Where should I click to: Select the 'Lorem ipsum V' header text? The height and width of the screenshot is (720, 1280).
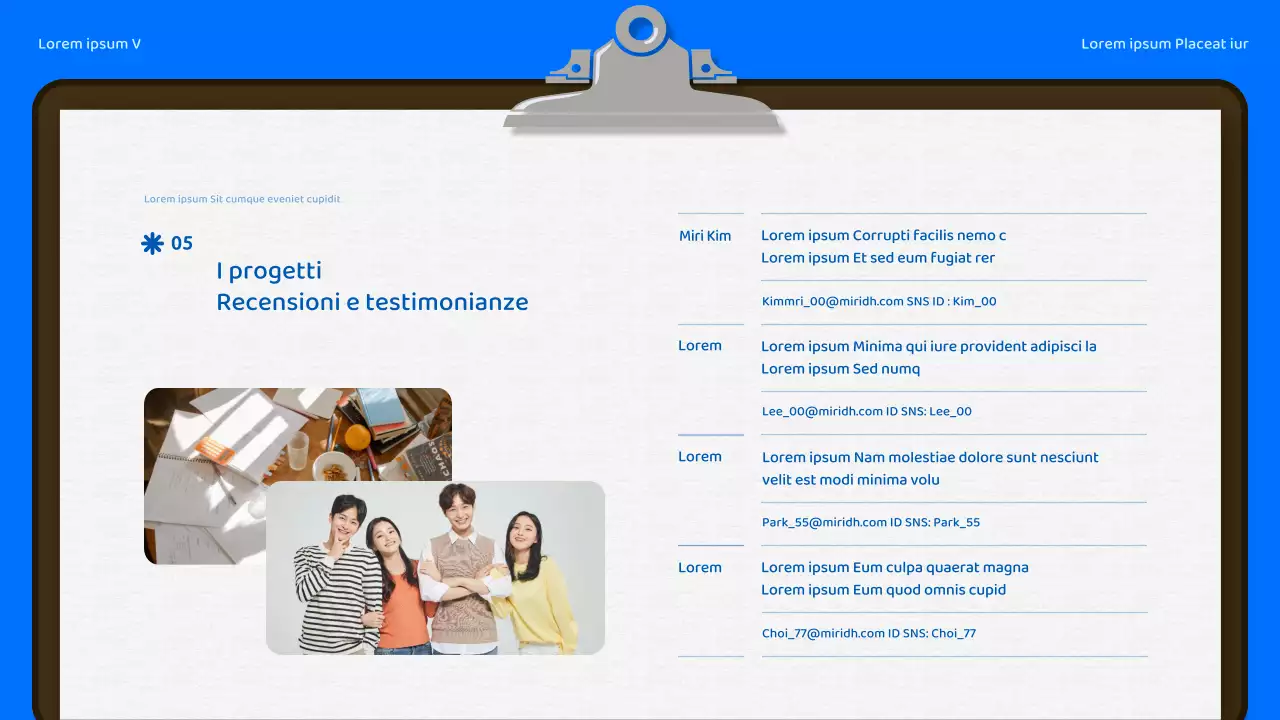(x=89, y=44)
